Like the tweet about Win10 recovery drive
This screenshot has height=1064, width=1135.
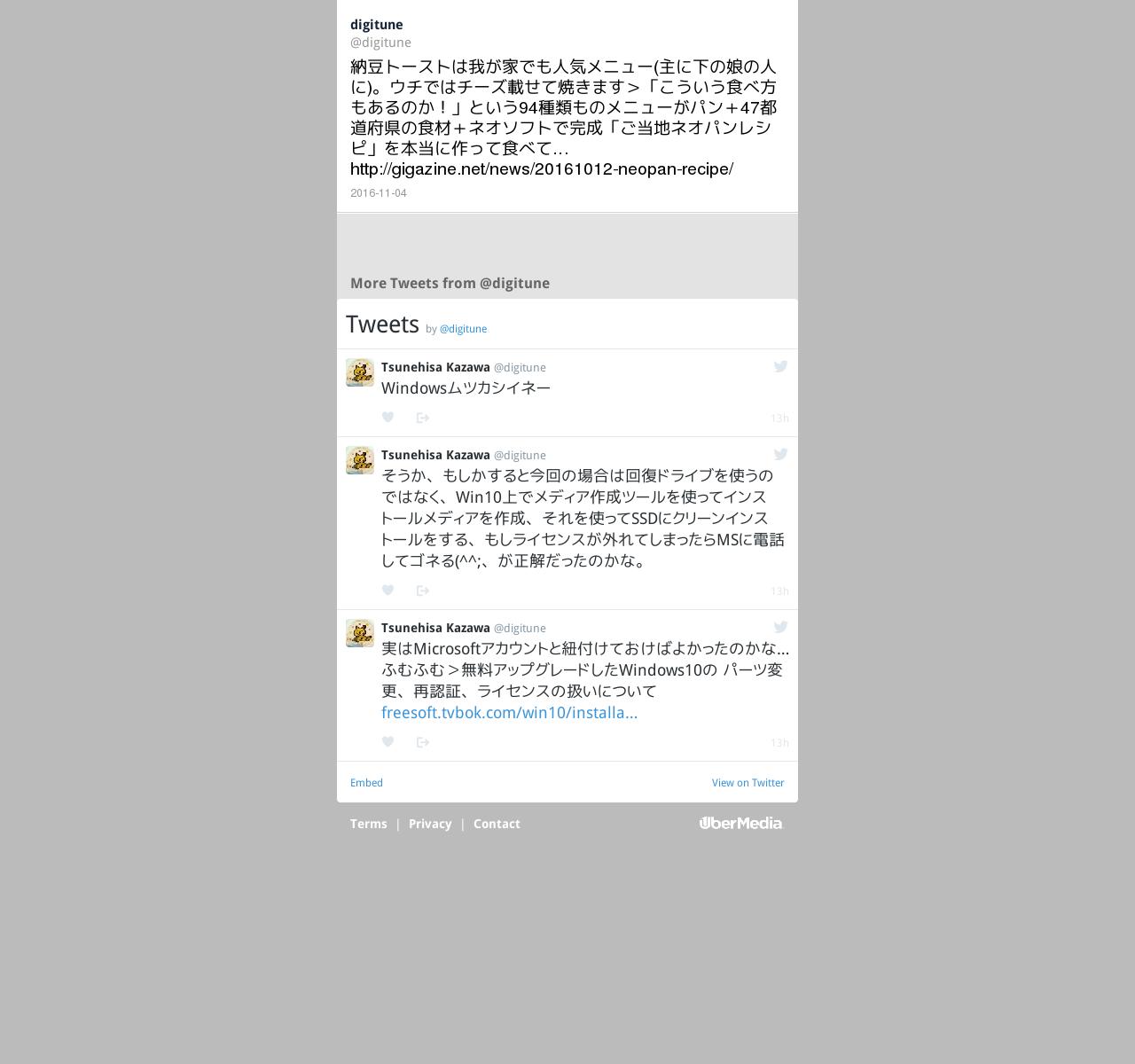387,591
